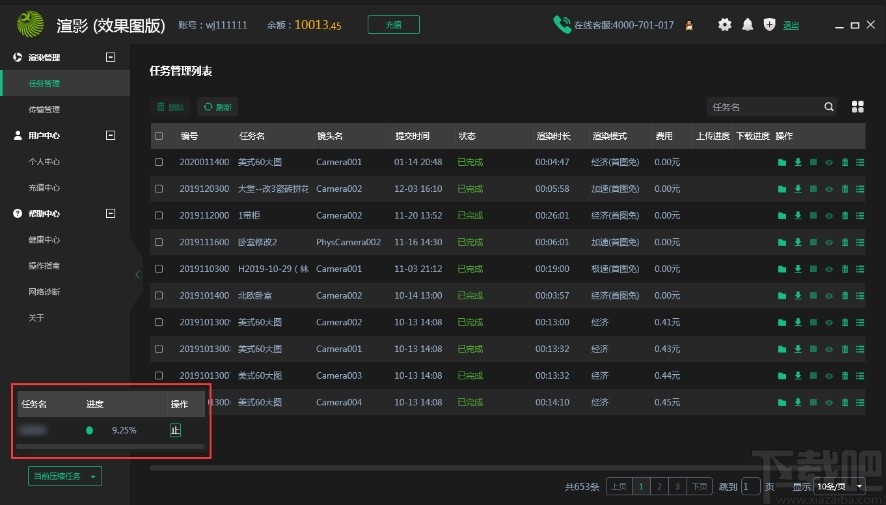Viewport: 886px width, 505px height.
Task: Click the online customer service phone icon
Action: [562, 25]
